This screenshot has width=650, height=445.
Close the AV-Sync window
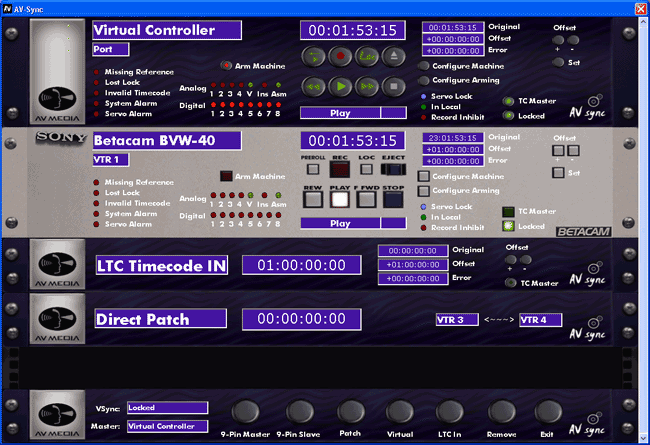[640, 8]
